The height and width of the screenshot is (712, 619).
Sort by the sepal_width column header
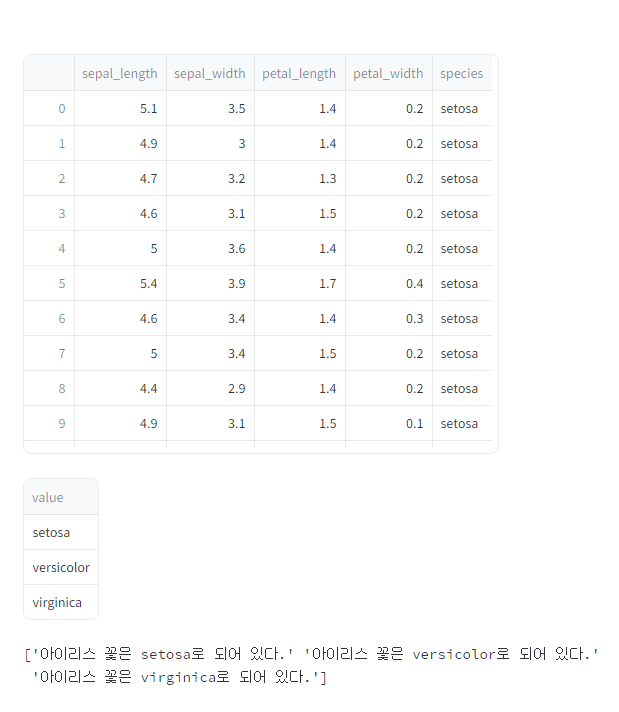(210, 73)
